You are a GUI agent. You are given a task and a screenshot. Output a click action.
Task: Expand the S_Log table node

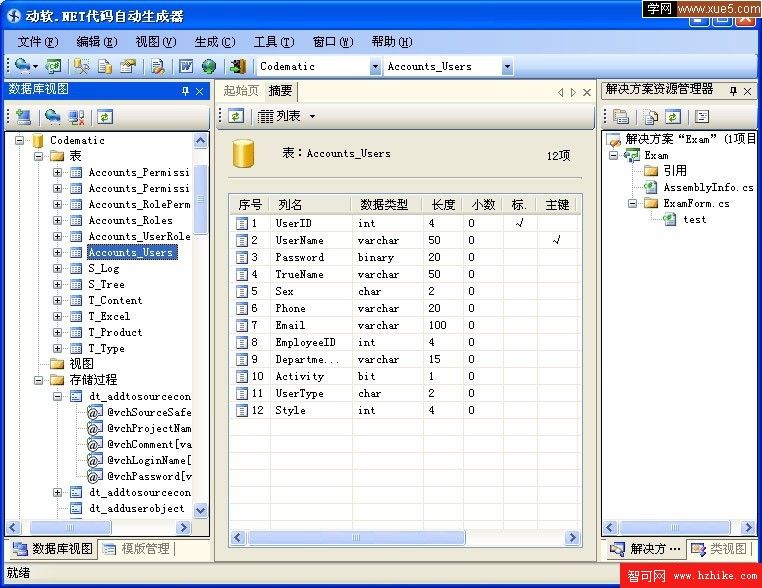click(x=57, y=269)
